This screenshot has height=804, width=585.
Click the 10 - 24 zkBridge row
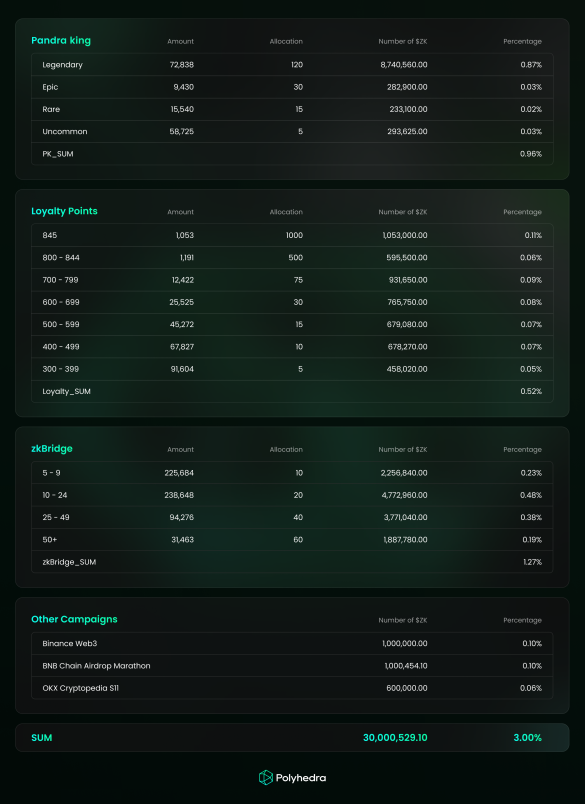292,495
